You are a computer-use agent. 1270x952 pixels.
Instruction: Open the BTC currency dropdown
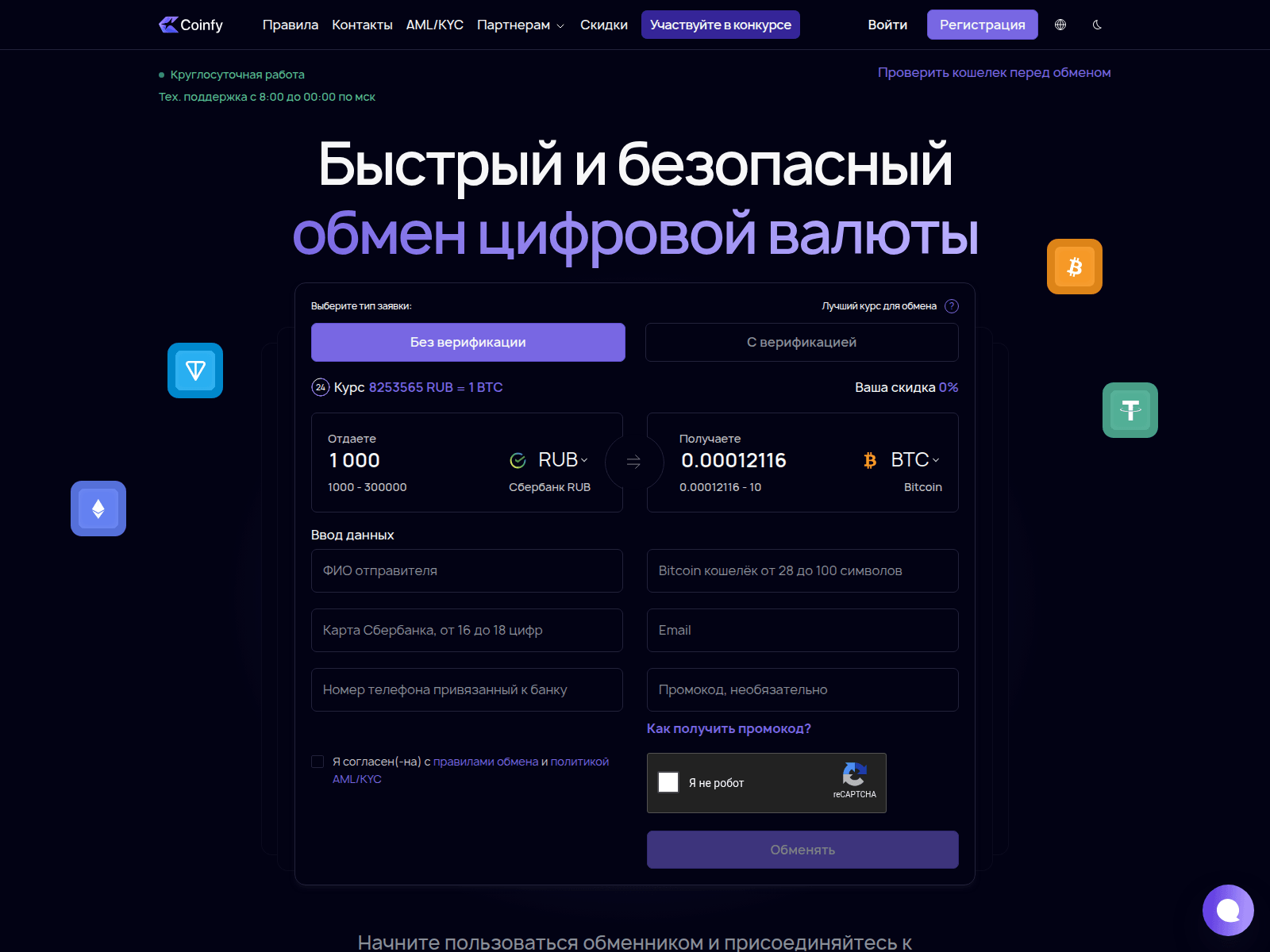pos(915,460)
